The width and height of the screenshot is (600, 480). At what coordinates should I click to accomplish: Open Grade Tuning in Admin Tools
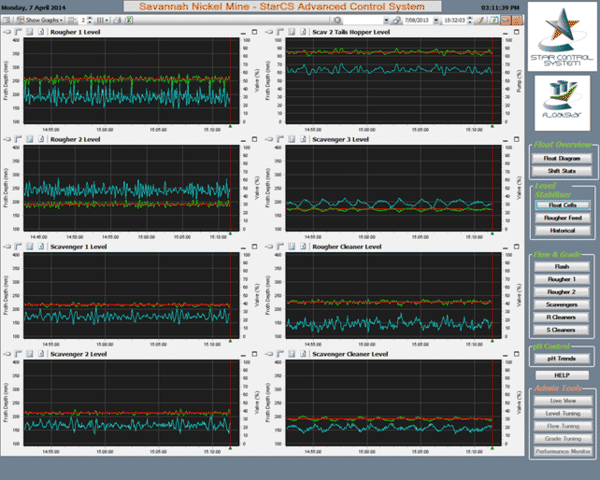coord(562,439)
